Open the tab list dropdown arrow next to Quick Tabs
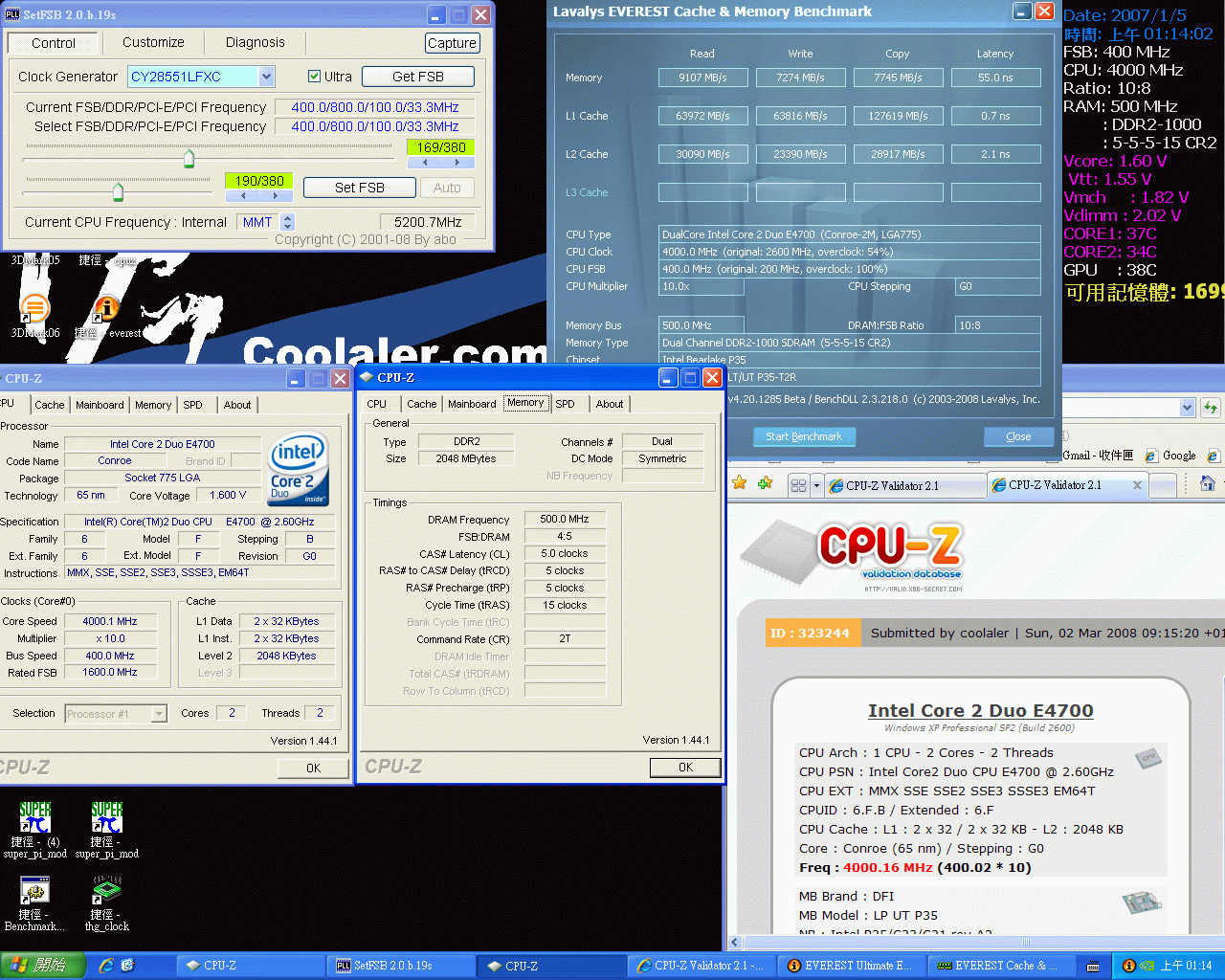Screen dimensions: 1225x980 (816, 485)
